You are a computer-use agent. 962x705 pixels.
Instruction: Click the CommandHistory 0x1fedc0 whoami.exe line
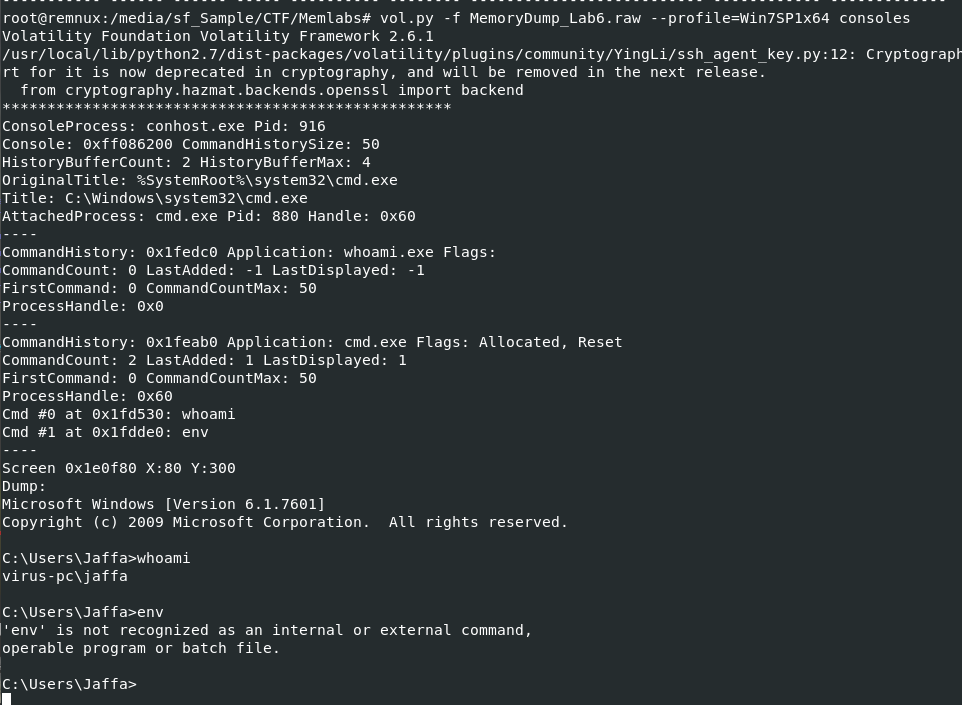tap(249, 252)
